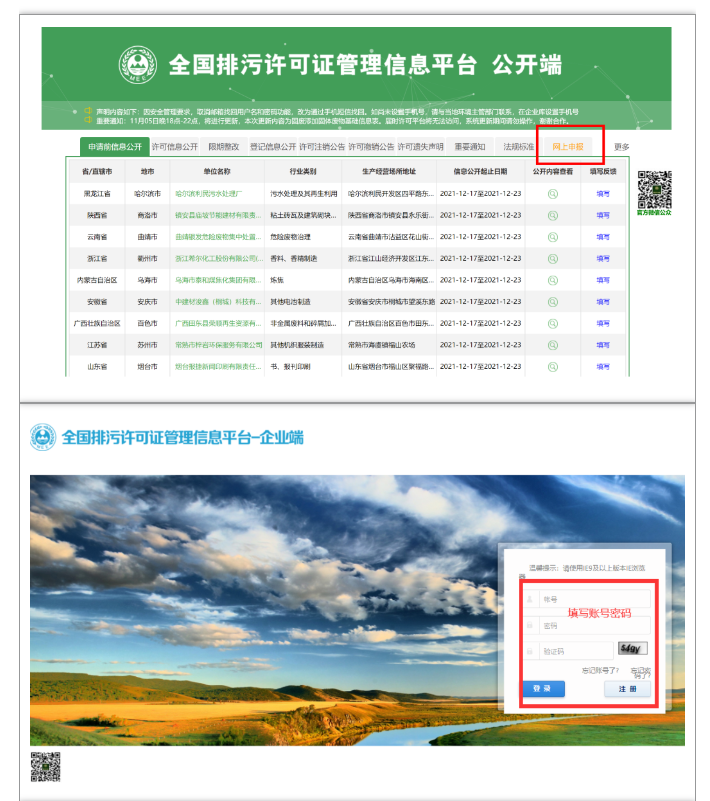Click 填写 link in 安徽省 row
The image size is (710, 801).
pyautogui.click(x=603, y=302)
